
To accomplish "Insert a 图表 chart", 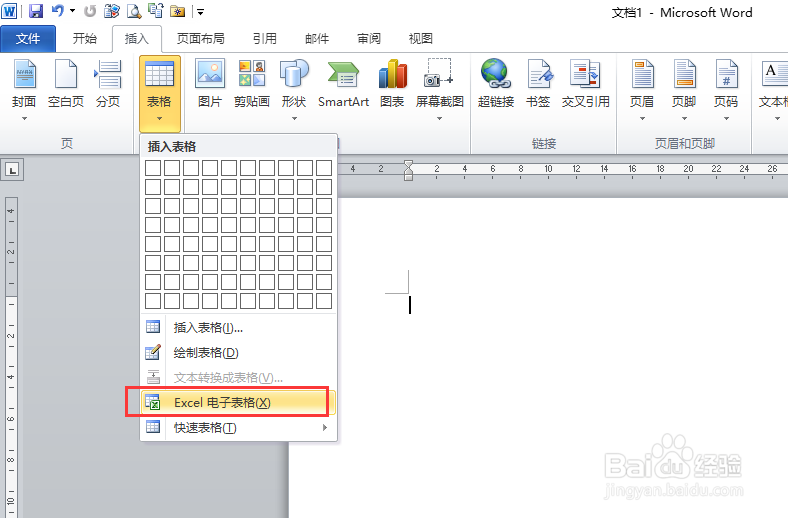I will [392, 83].
